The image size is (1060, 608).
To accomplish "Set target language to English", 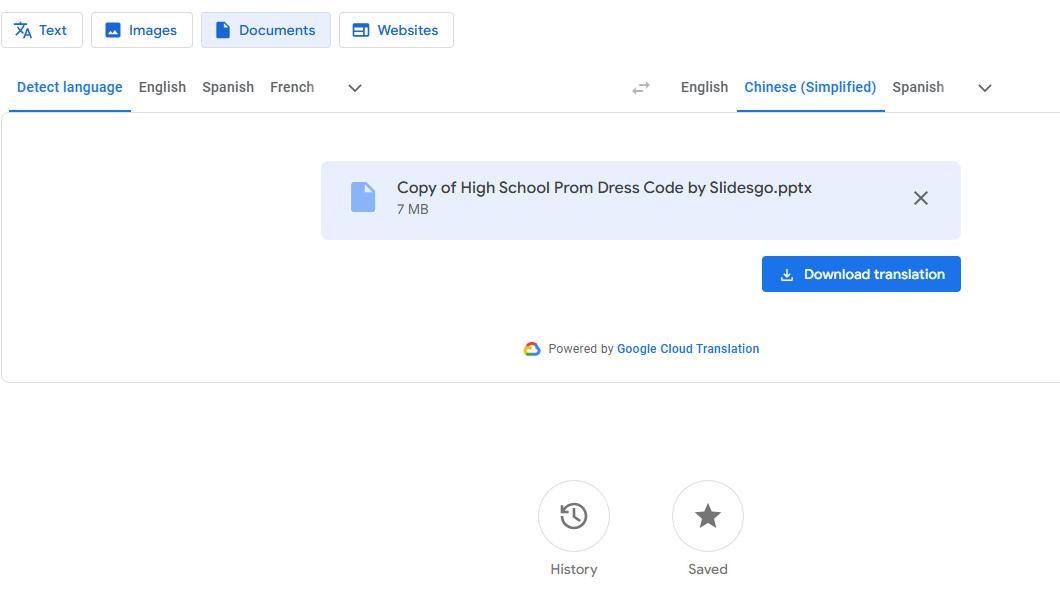I will (x=704, y=87).
